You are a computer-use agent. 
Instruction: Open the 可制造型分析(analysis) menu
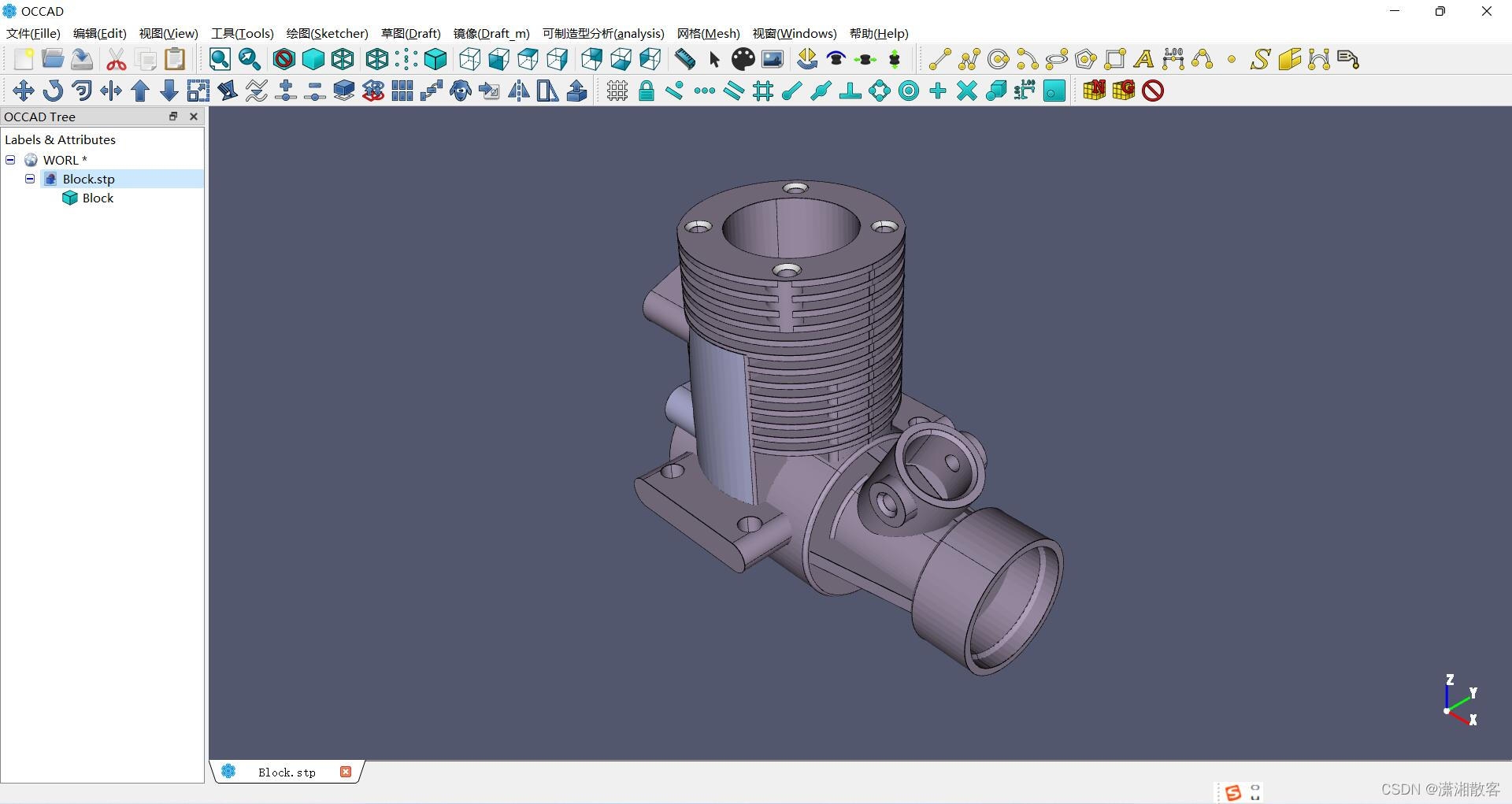603,33
